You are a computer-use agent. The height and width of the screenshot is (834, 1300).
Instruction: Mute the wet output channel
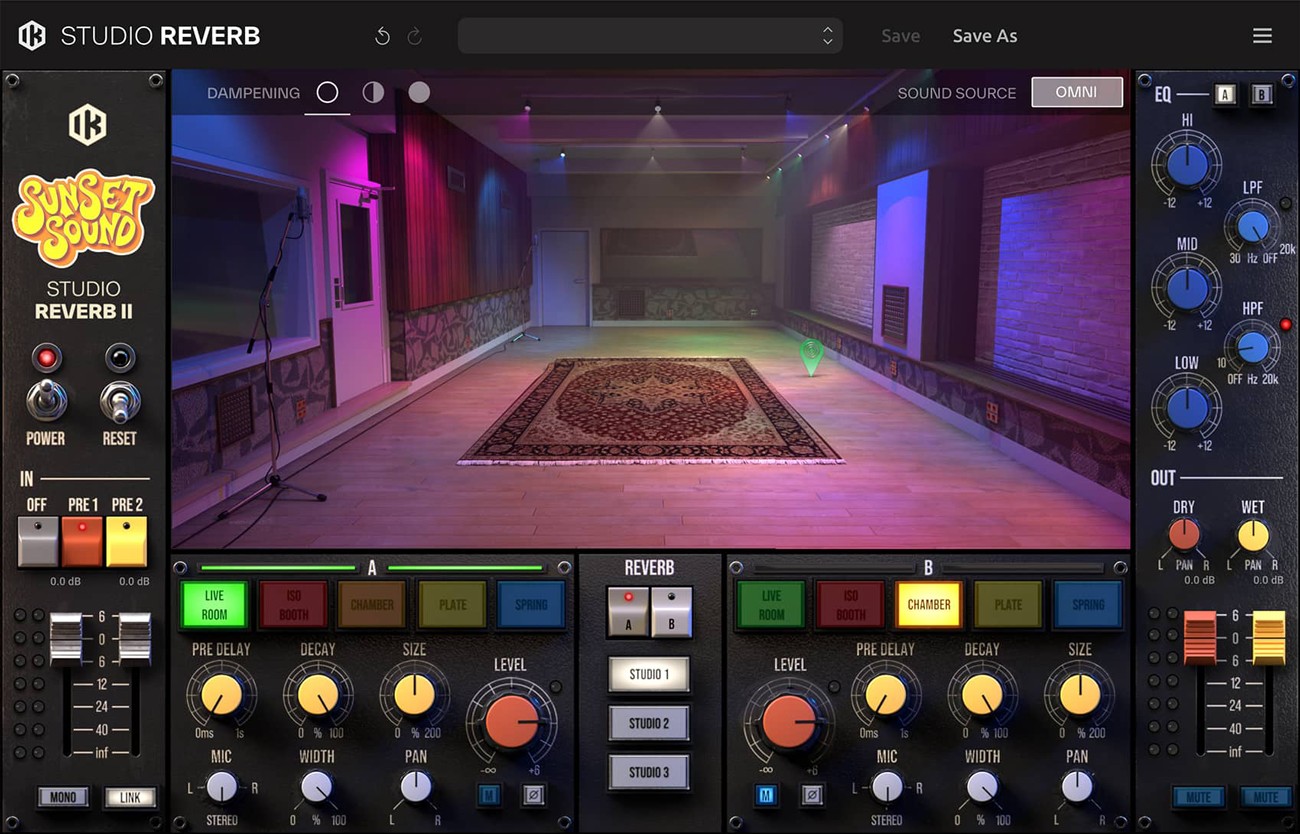[x=1266, y=796]
